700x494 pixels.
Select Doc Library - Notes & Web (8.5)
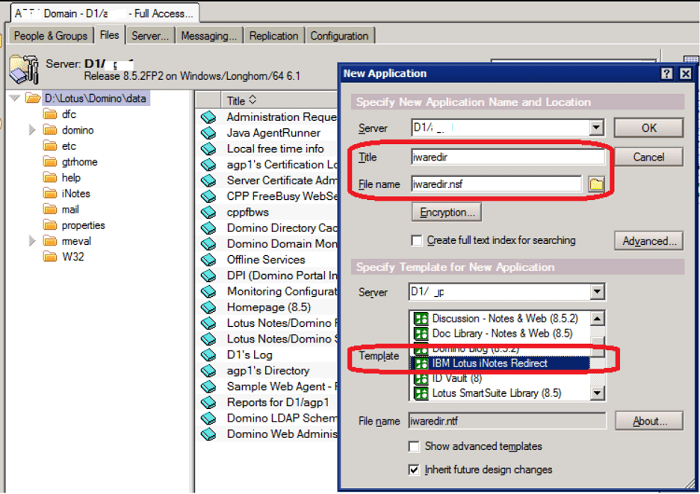[500, 333]
